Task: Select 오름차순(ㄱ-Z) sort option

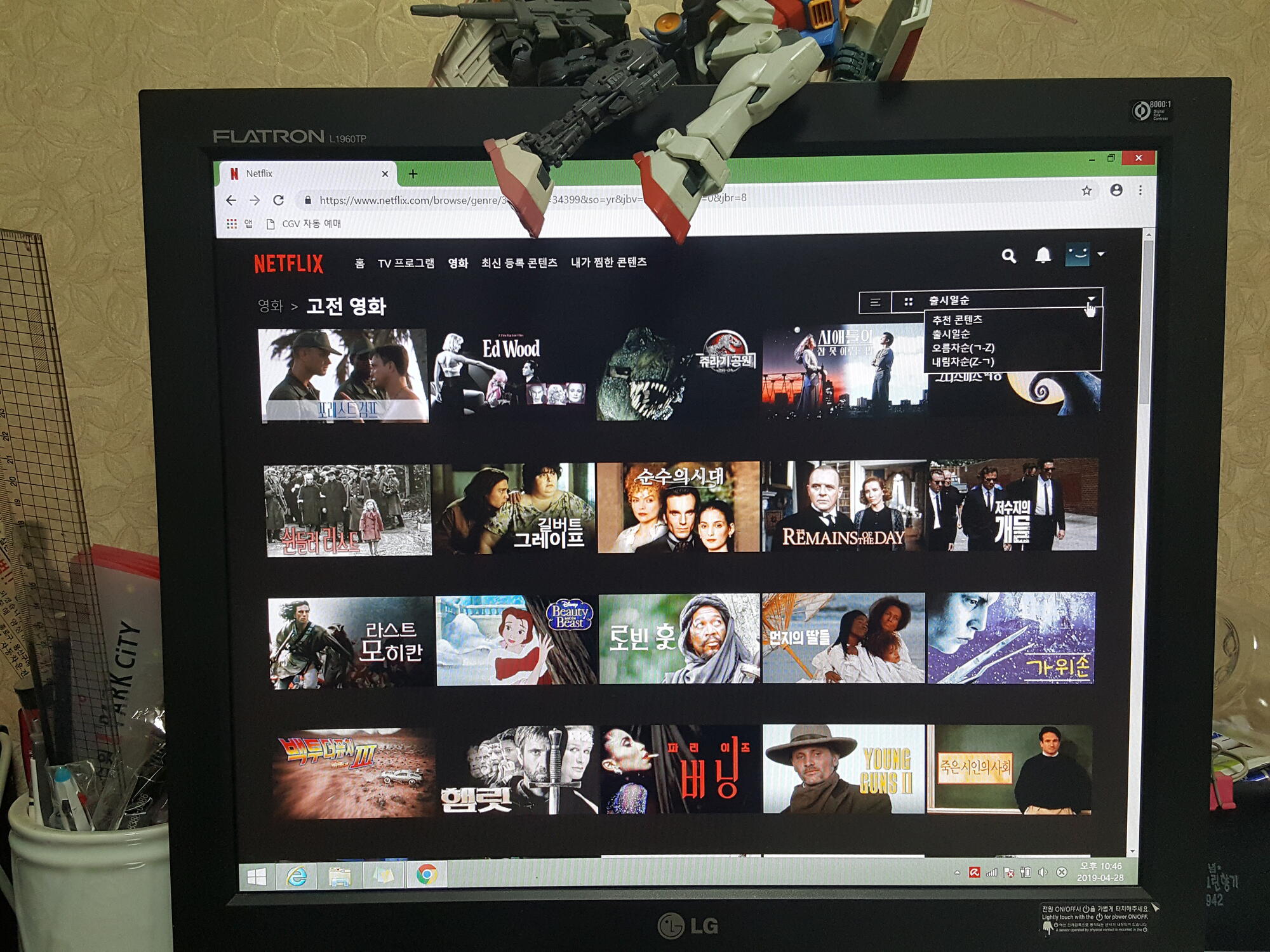Action: (x=963, y=348)
